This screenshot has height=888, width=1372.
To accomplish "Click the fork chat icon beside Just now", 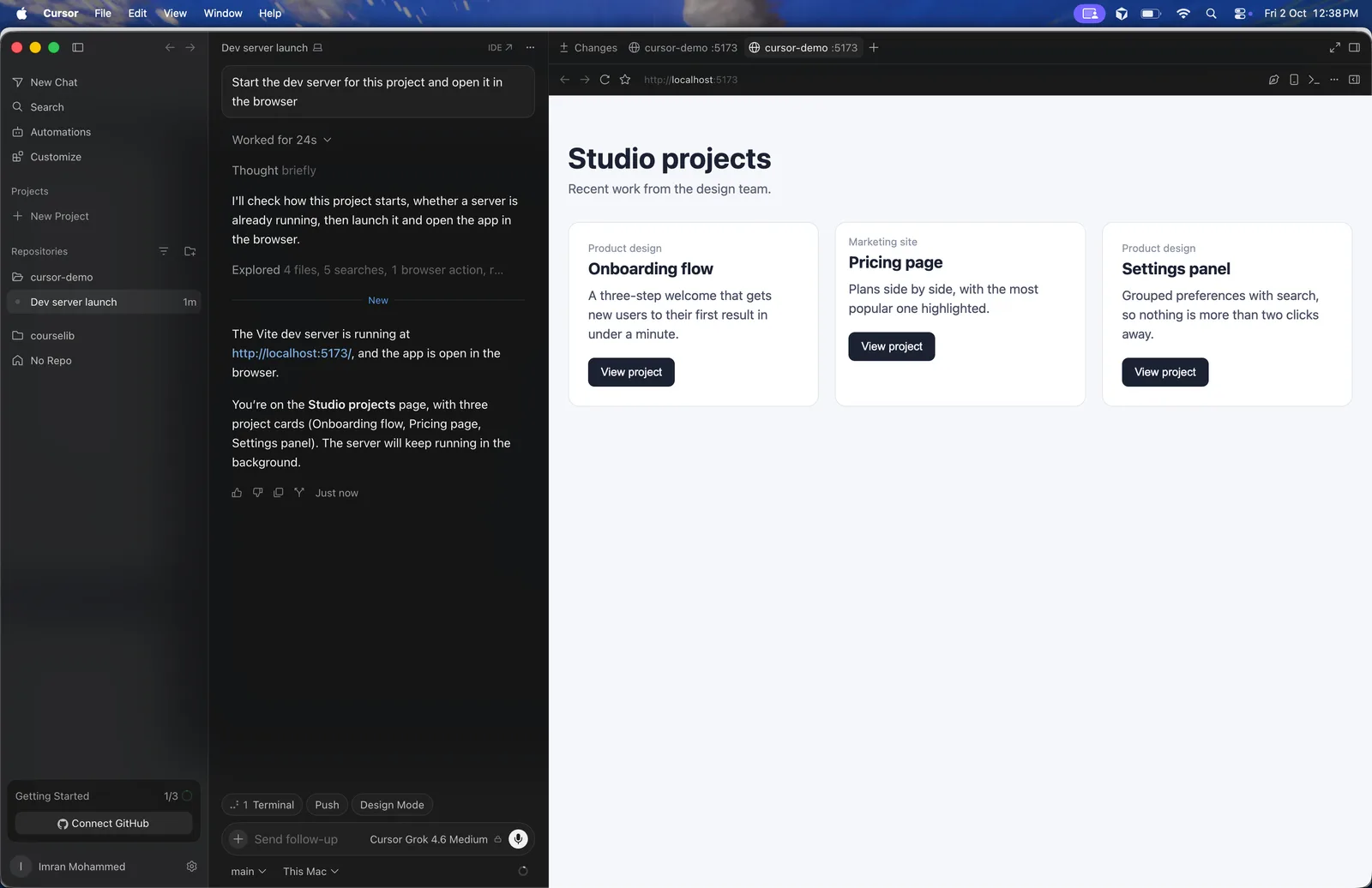I will point(299,493).
